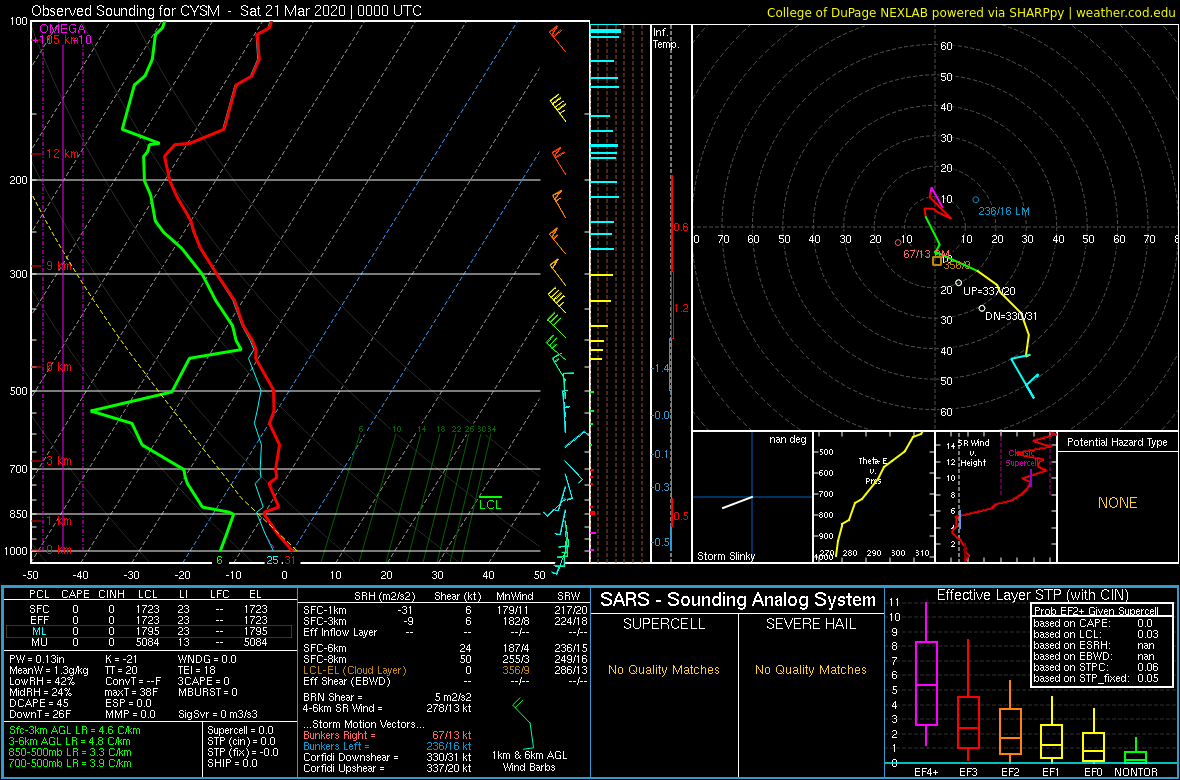Click the OMEGA label
Image resolution: width=1180 pixels, height=780 pixels.
tap(62, 29)
